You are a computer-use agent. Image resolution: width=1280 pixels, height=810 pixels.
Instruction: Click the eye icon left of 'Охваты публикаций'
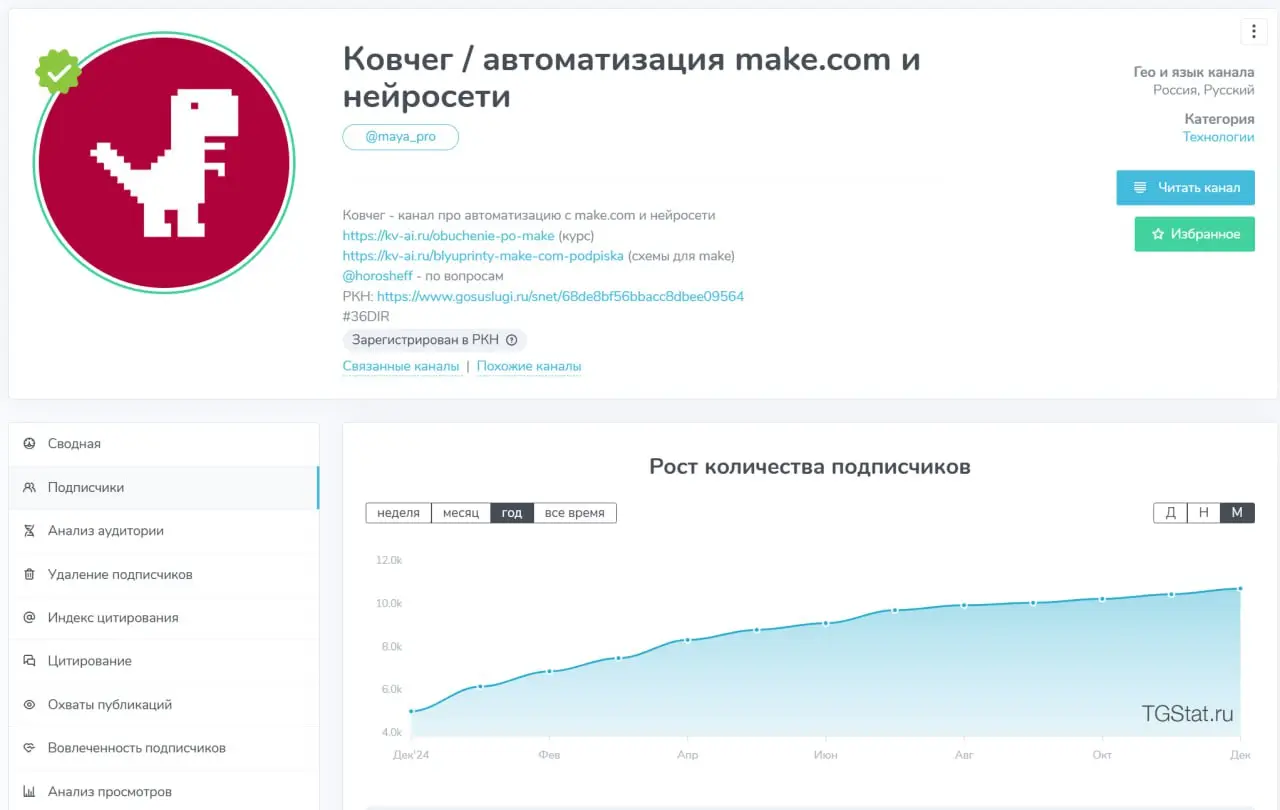coord(29,704)
